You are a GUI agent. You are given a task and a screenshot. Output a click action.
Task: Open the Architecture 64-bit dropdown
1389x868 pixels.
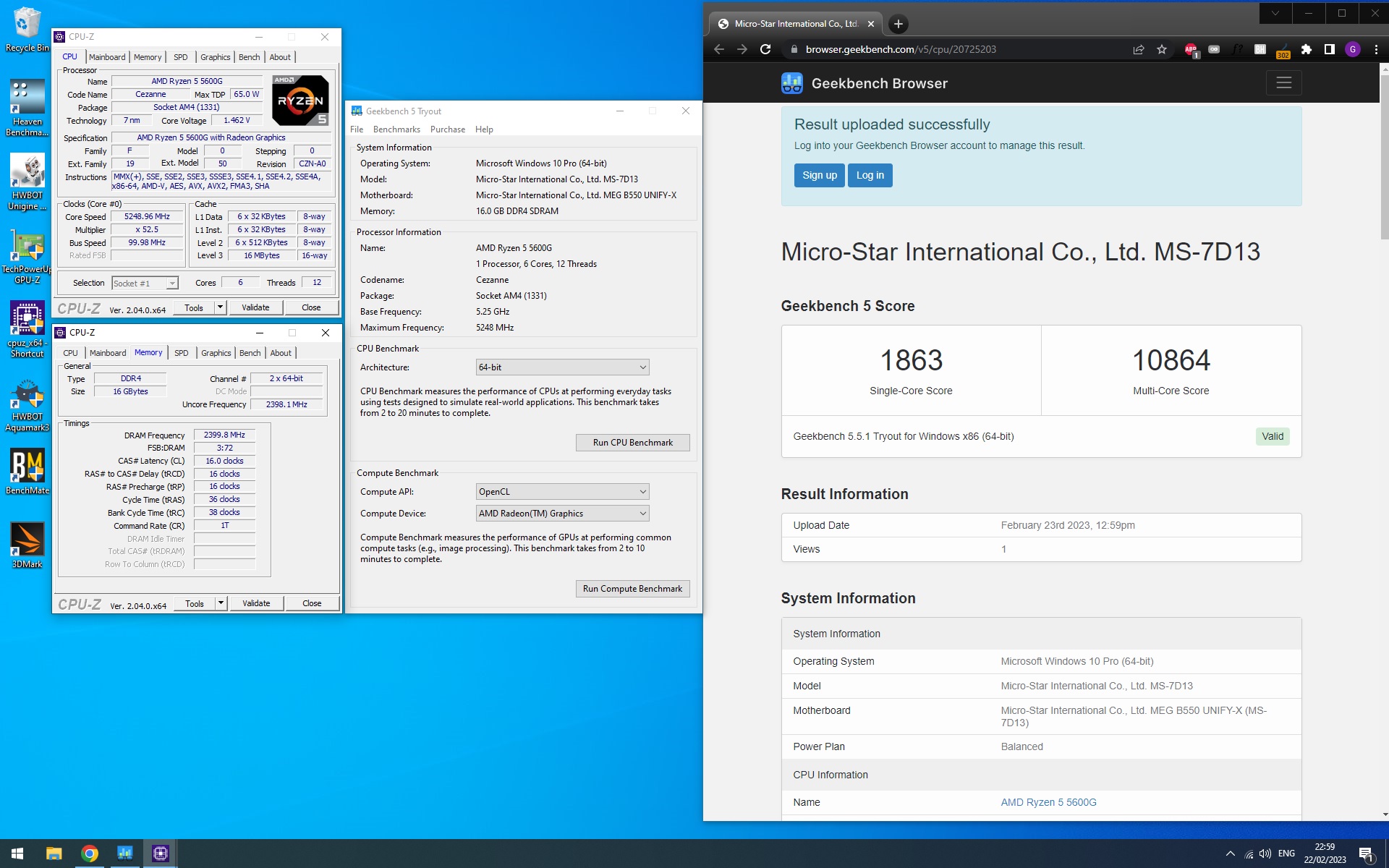pyautogui.click(x=562, y=367)
